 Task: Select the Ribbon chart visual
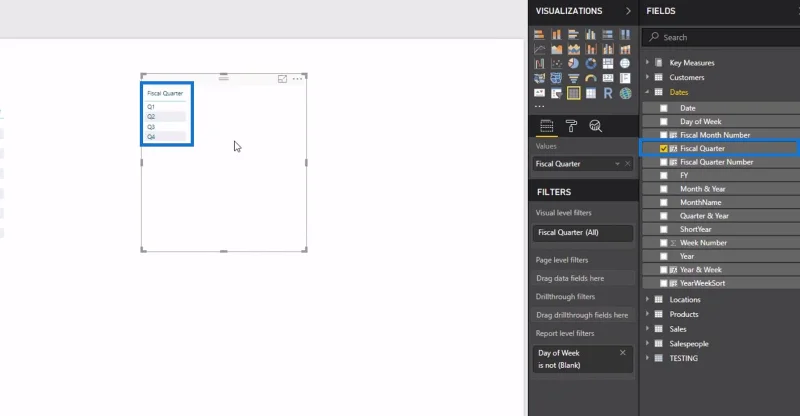[625, 49]
